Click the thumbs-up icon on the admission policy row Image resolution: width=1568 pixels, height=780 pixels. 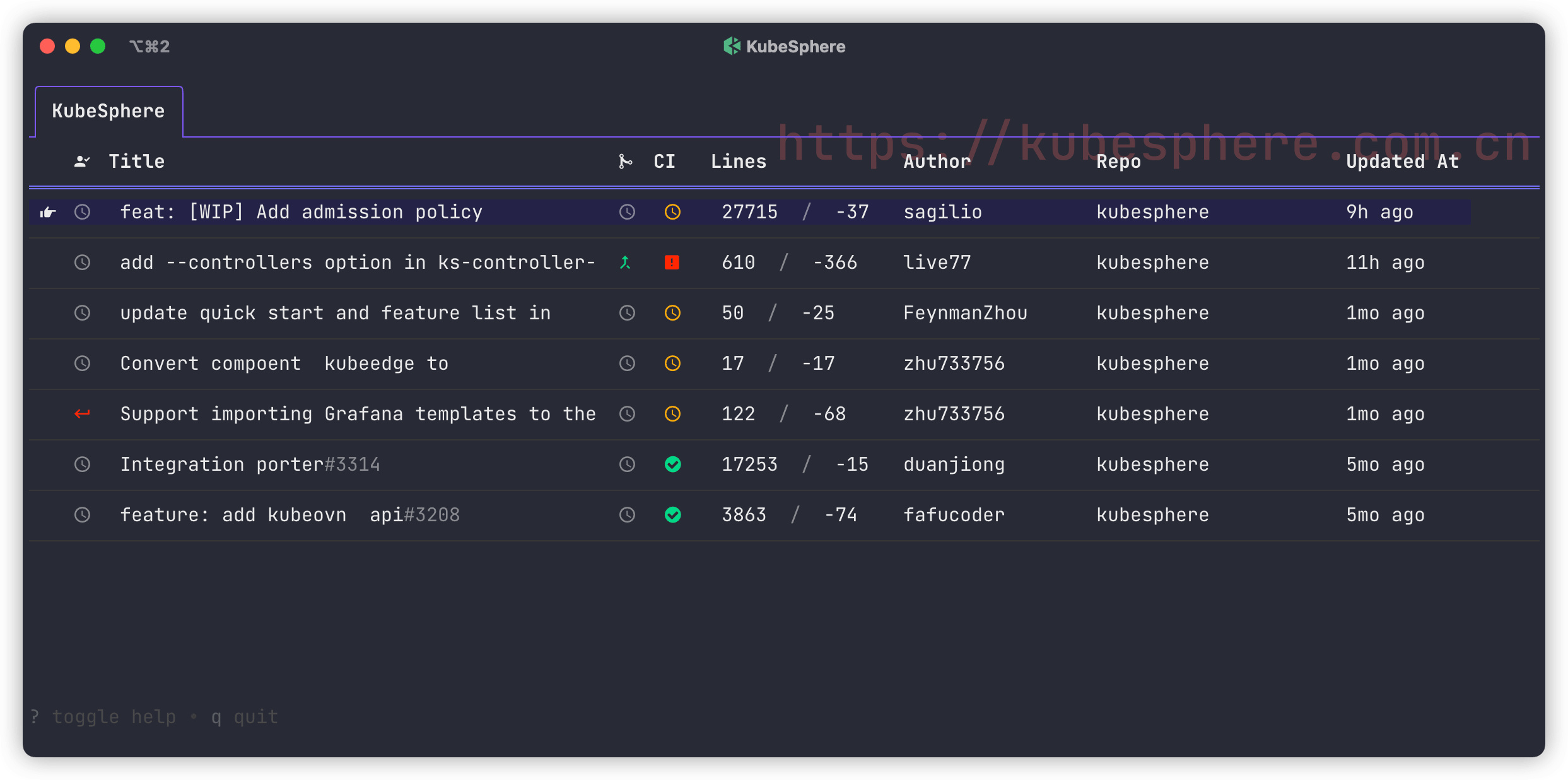pyautogui.click(x=48, y=212)
